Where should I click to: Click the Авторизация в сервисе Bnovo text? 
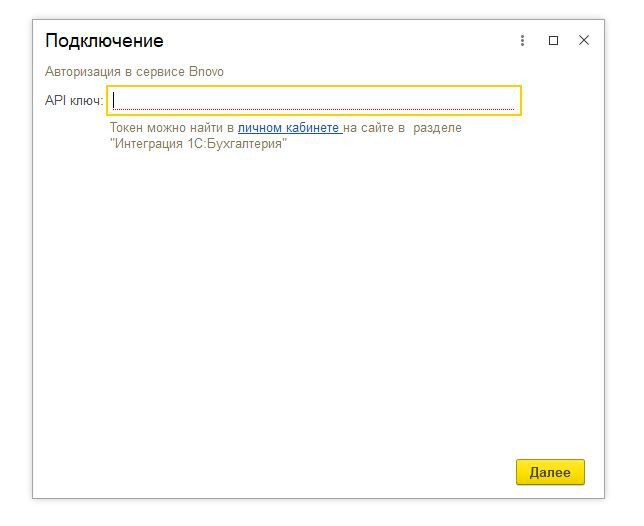click(x=134, y=71)
